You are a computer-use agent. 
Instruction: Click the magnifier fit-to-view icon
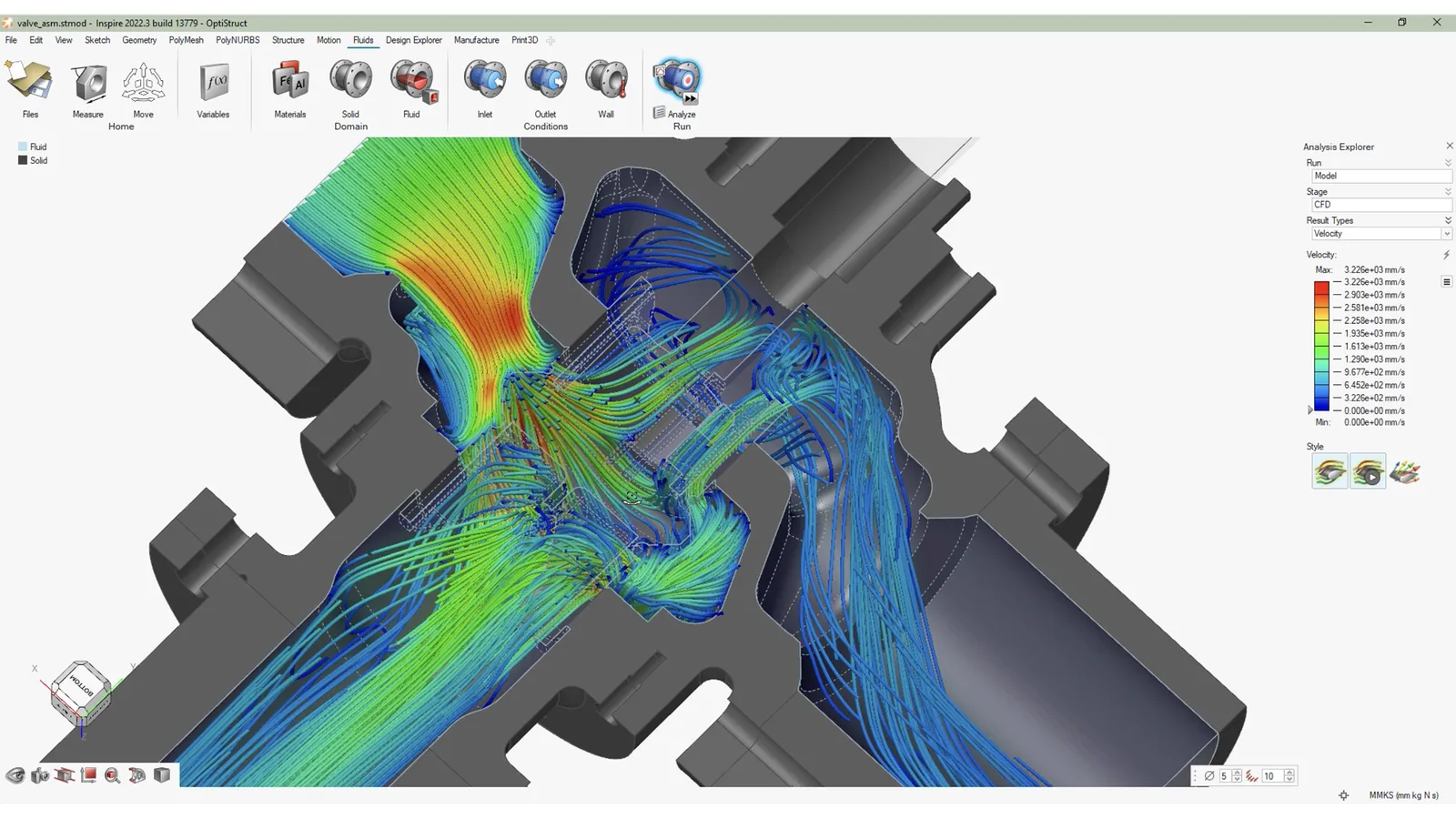tap(113, 775)
